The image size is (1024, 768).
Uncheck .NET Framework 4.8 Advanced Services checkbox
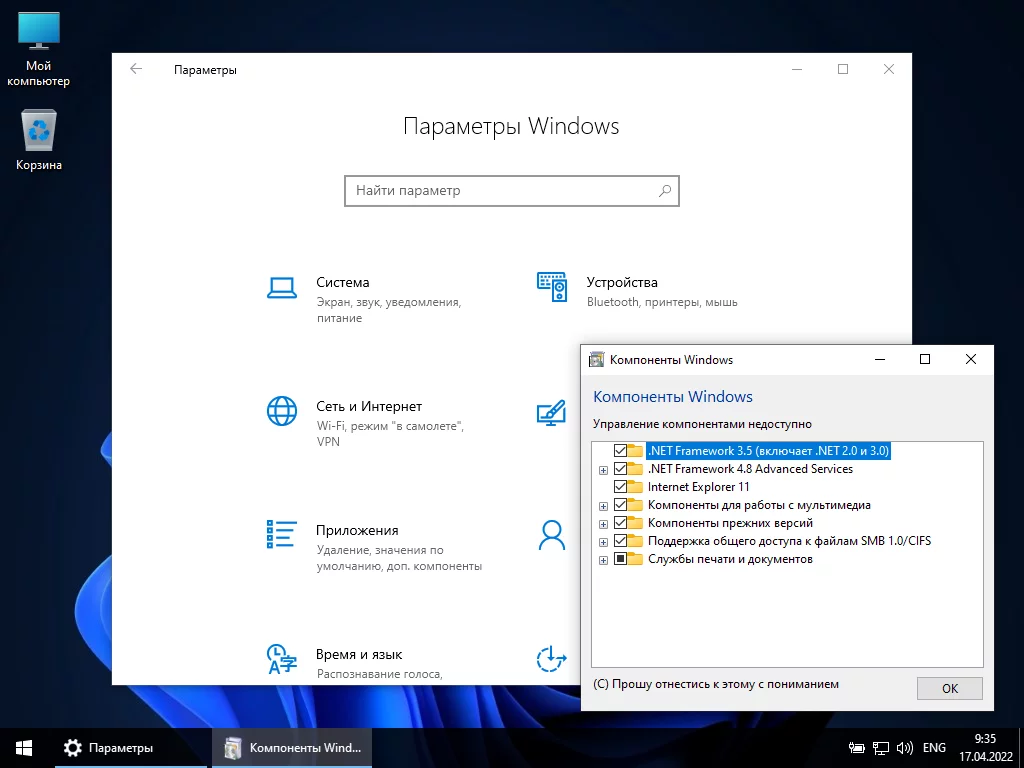click(620, 469)
